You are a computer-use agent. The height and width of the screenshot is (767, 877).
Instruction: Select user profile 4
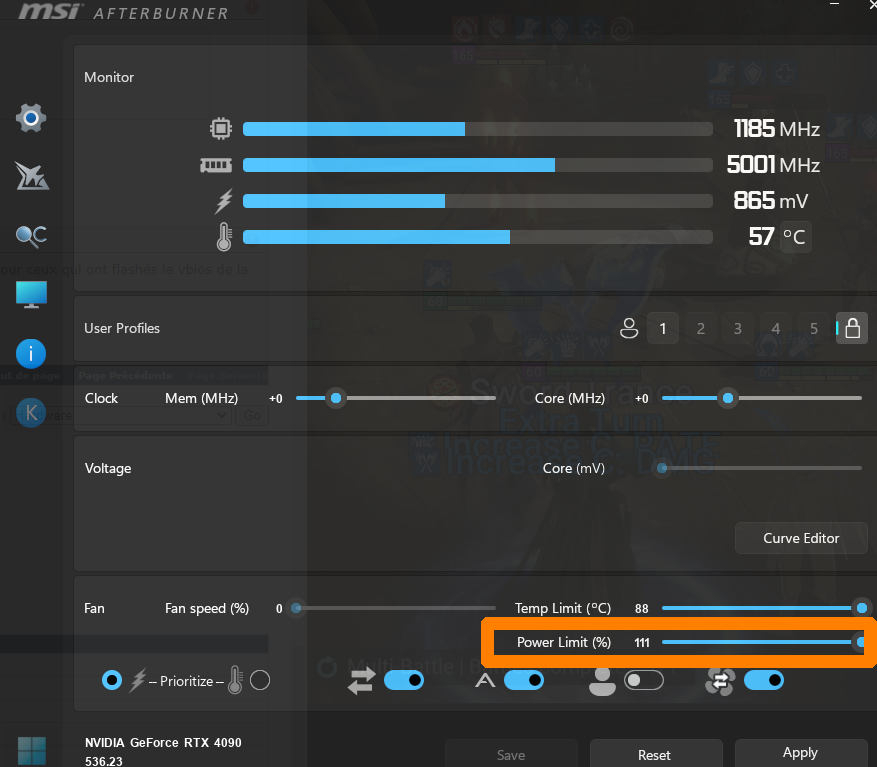tap(776, 328)
